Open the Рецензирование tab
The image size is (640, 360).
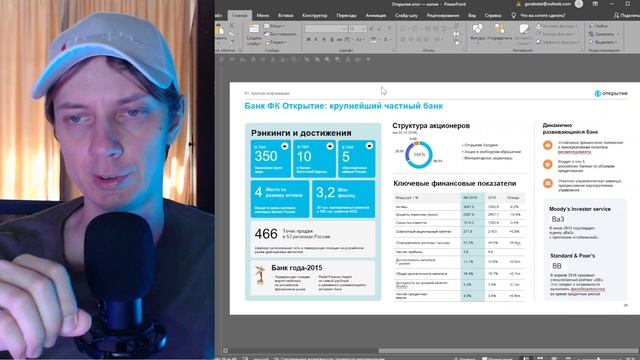click(x=443, y=16)
